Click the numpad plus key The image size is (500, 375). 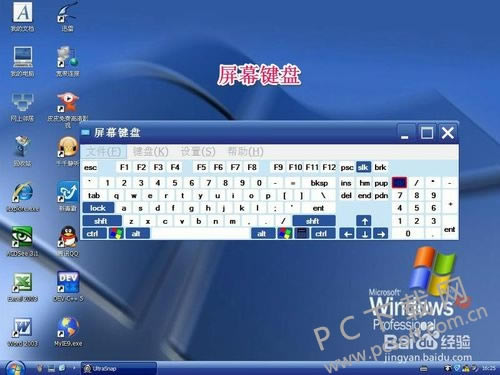point(450,202)
